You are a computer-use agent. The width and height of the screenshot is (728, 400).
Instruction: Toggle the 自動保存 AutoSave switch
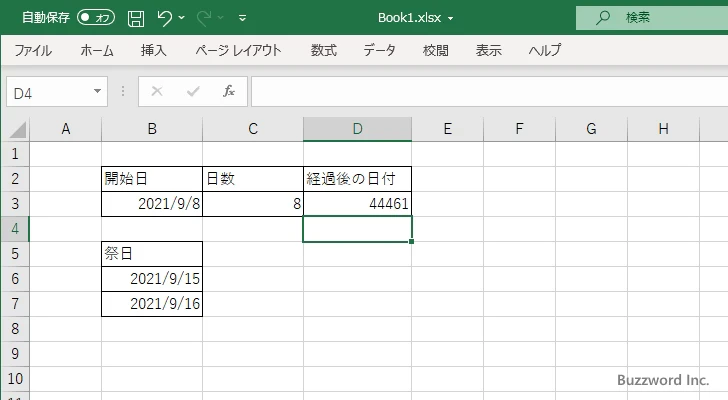pyautogui.click(x=96, y=18)
